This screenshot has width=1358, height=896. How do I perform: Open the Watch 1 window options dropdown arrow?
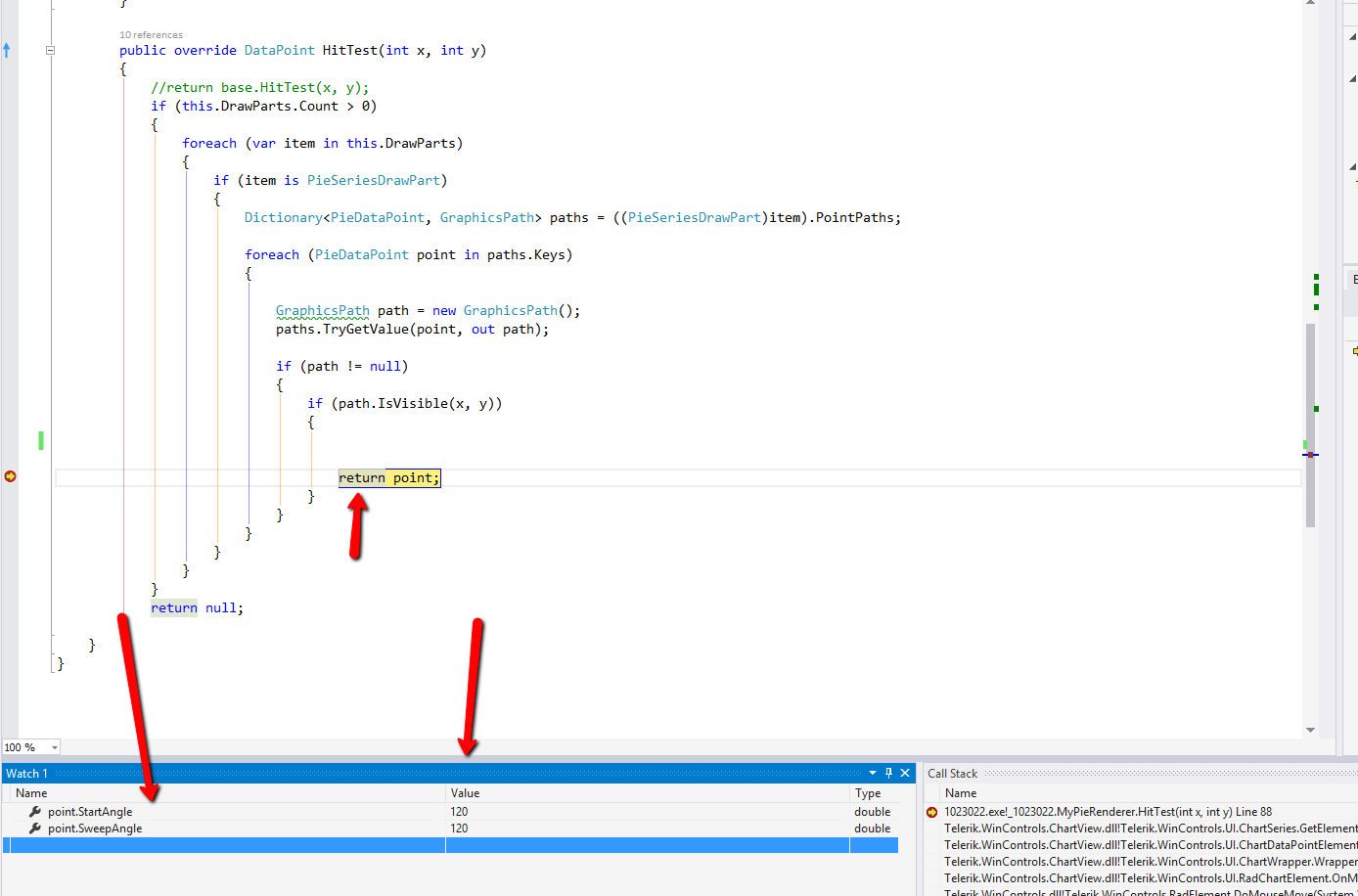point(873,773)
